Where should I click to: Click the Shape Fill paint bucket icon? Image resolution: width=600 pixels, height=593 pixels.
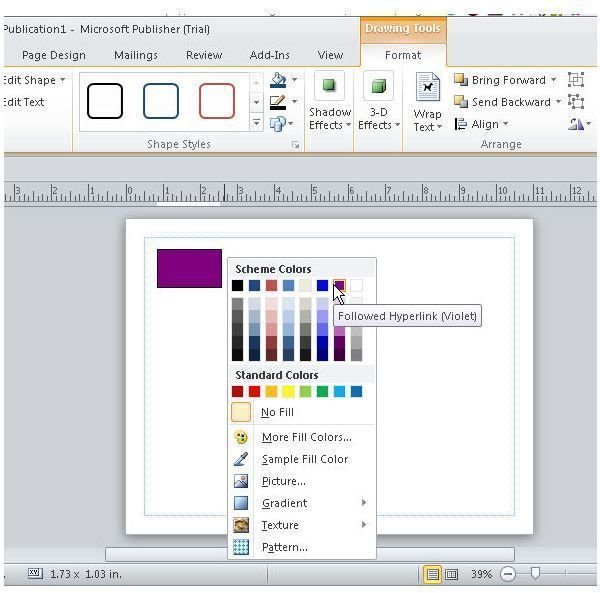279,80
